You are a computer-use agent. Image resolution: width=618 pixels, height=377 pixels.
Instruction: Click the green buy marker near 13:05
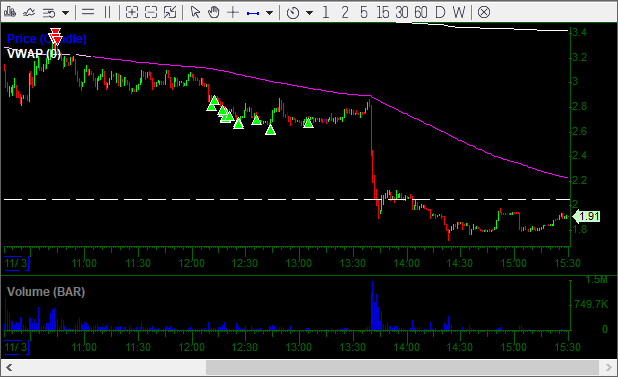tap(308, 123)
